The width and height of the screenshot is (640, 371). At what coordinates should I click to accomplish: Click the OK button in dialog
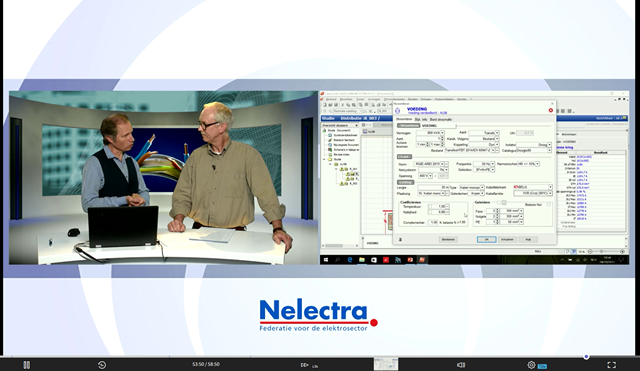tap(487, 240)
